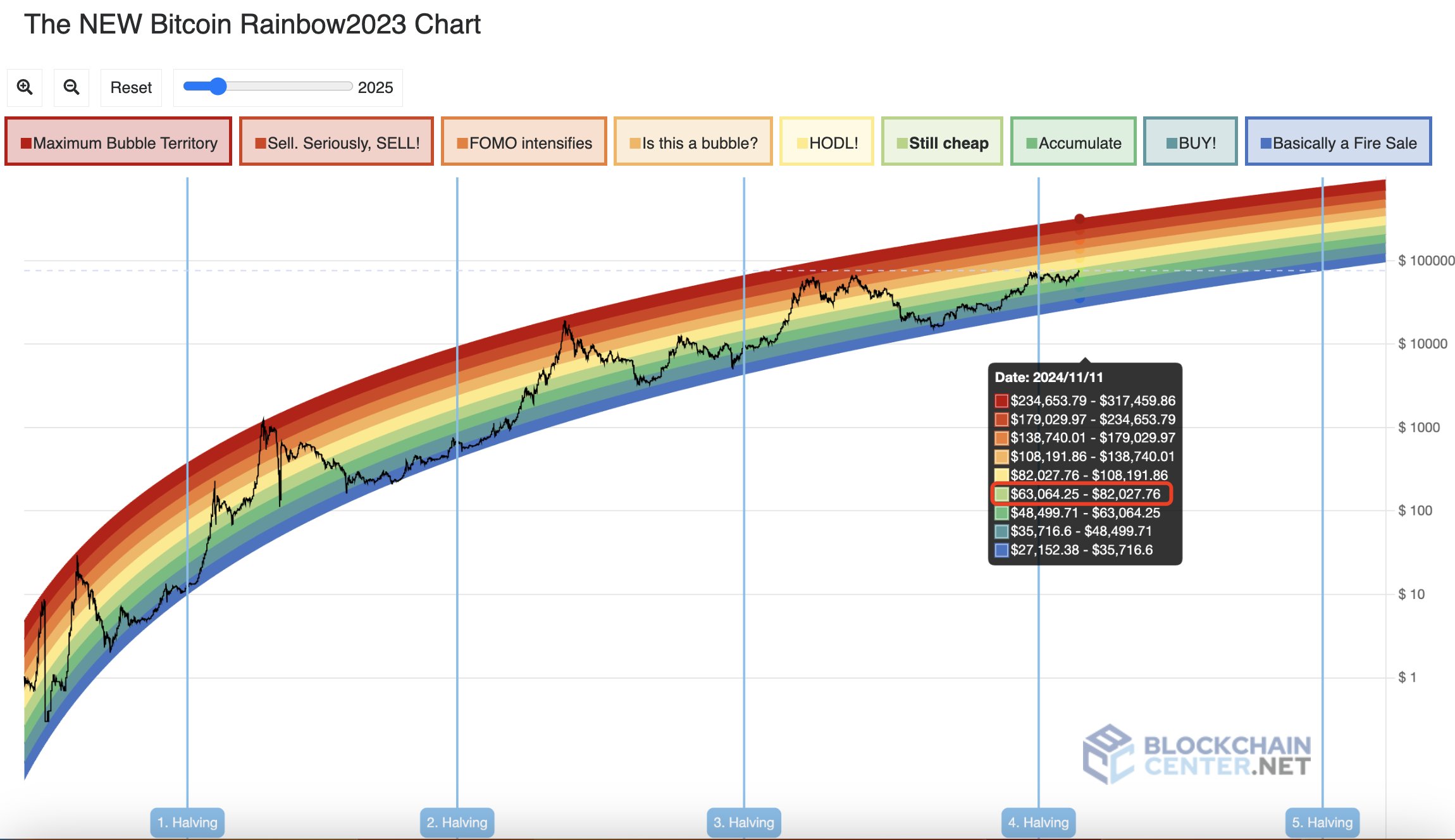1455x840 pixels.
Task: Click the 5. Halving marker label
Action: [x=1322, y=822]
